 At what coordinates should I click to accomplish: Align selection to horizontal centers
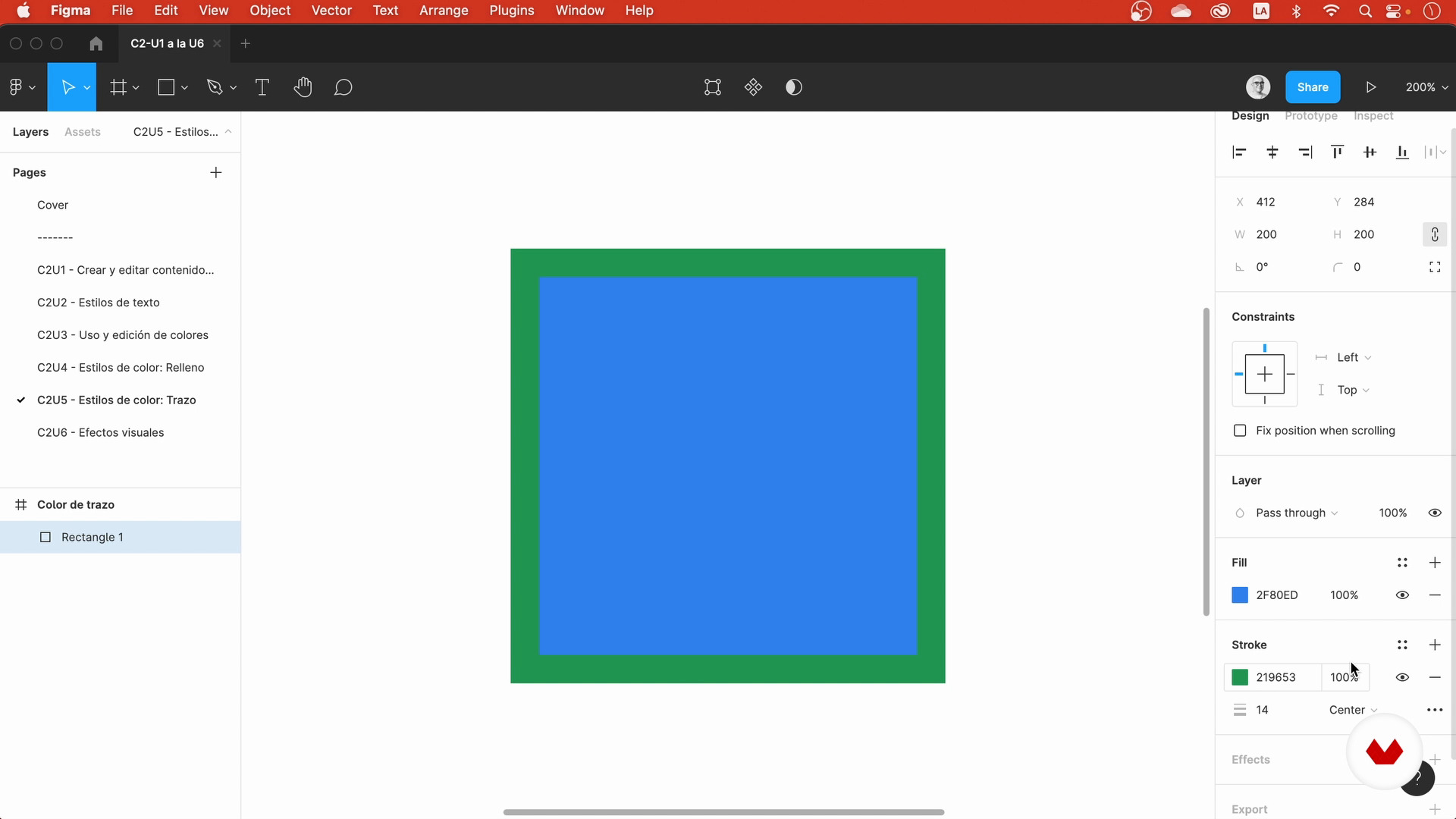(x=1272, y=152)
